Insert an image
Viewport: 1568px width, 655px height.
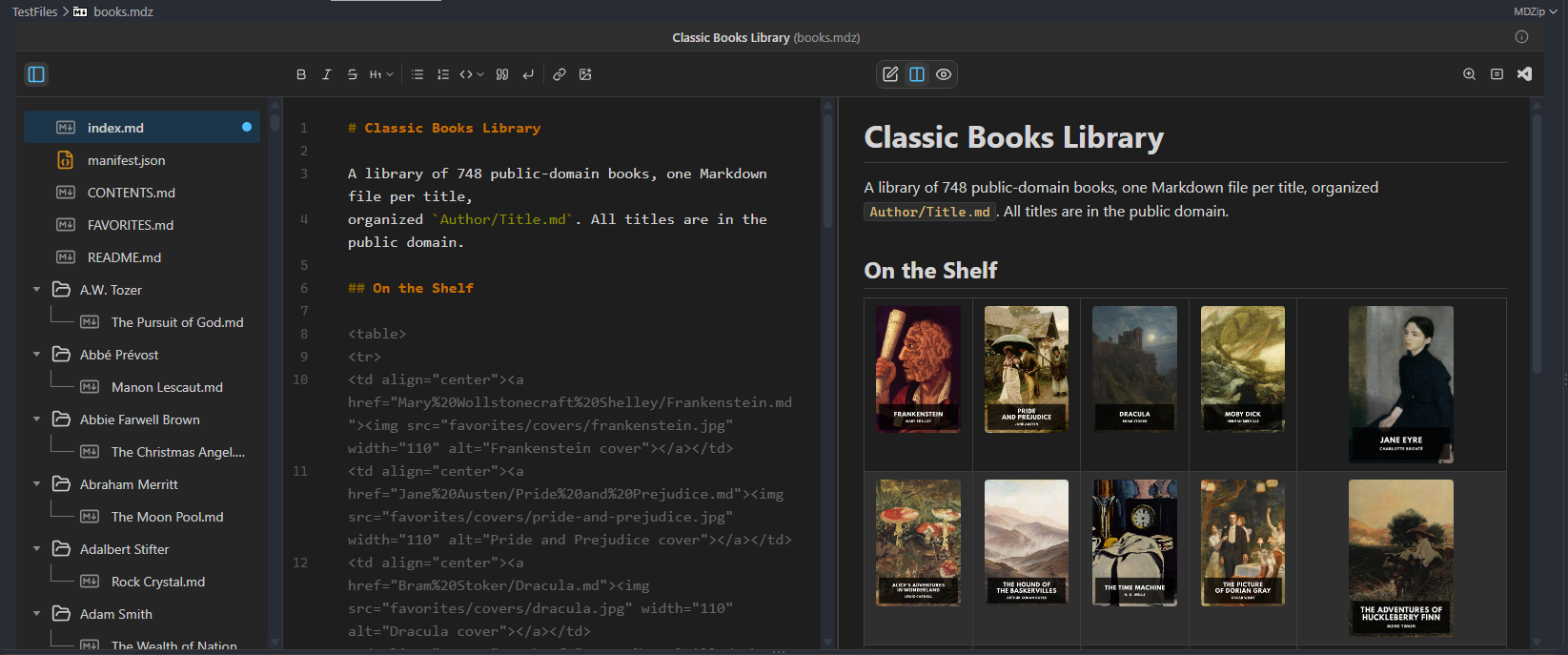coord(585,74)
